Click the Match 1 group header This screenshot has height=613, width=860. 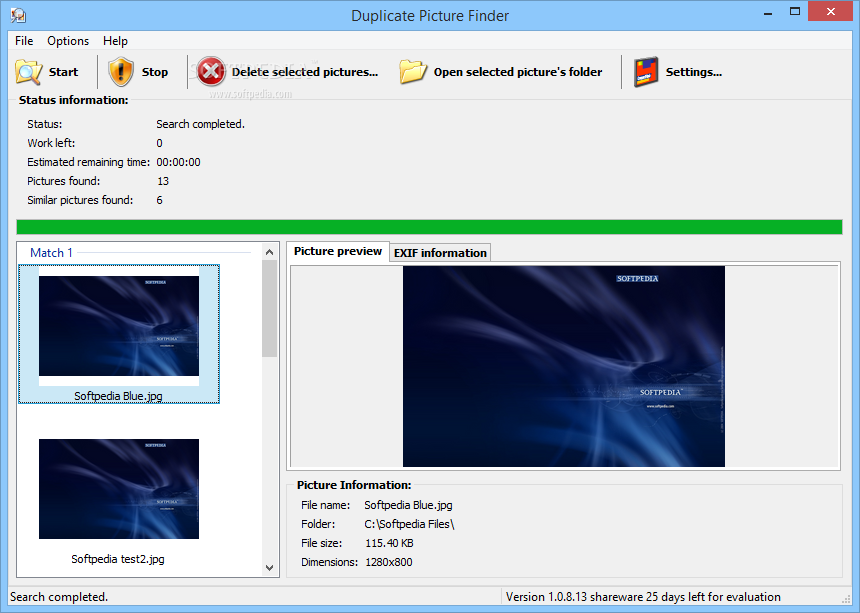pos(51,253)
